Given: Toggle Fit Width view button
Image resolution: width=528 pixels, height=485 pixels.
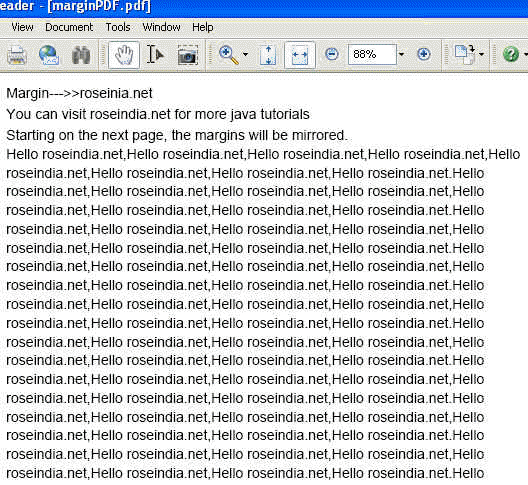Looking at the screenshot, I should tap(300, 55).
